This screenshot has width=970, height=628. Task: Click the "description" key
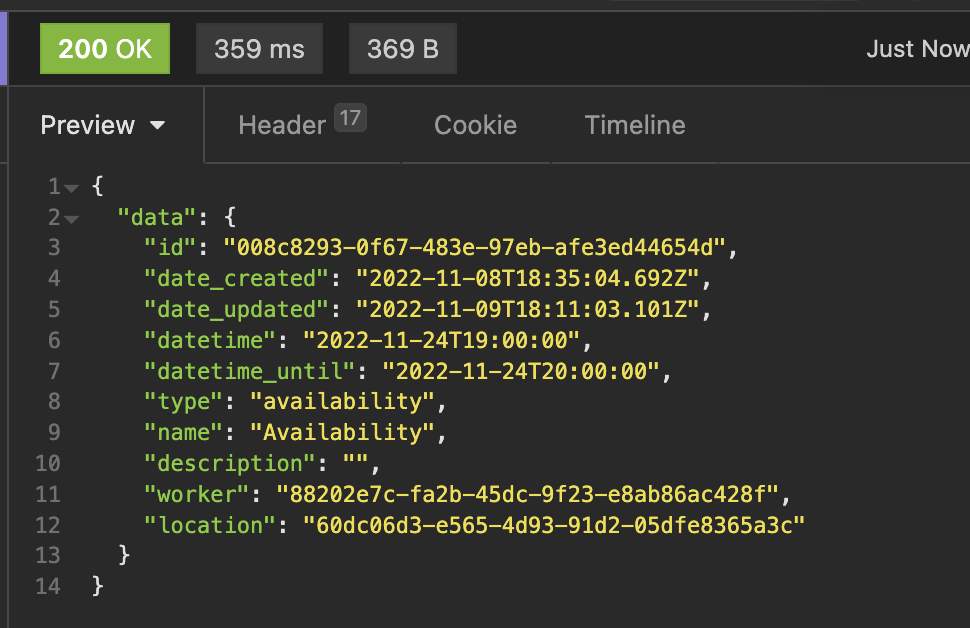coord(230,463)
